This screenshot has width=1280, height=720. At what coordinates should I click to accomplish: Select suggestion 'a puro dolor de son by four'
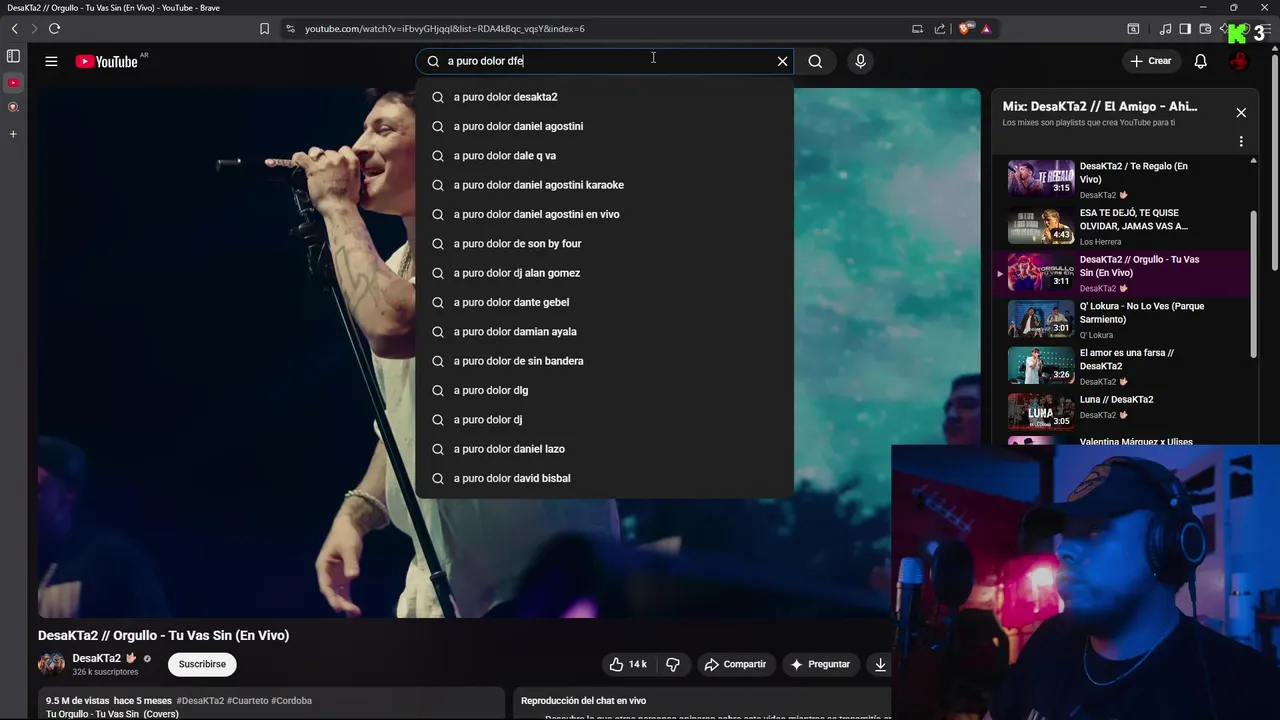pos(604,244)
